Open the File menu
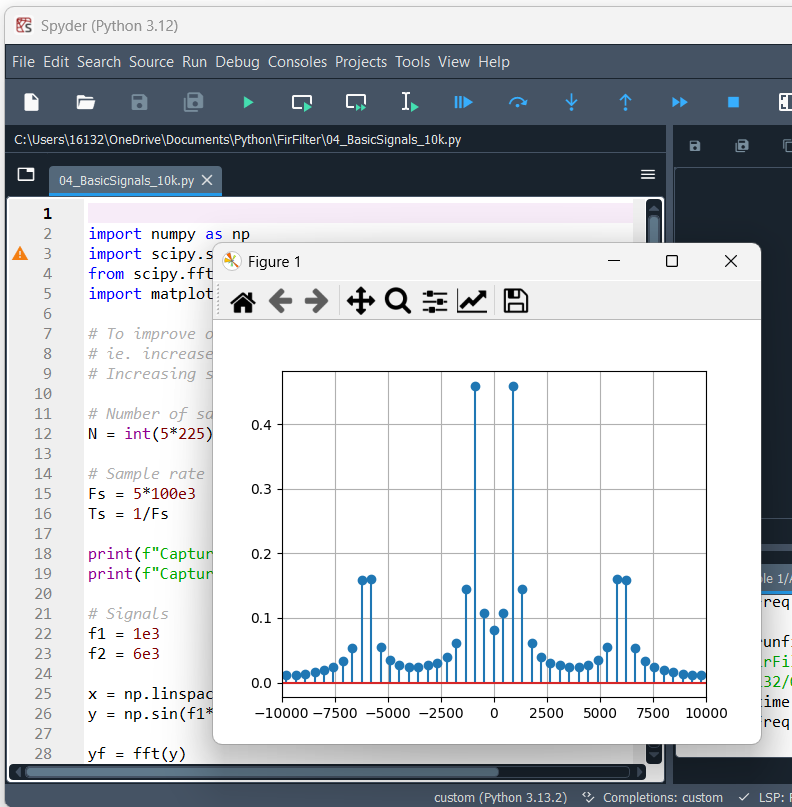 (23, 62)
